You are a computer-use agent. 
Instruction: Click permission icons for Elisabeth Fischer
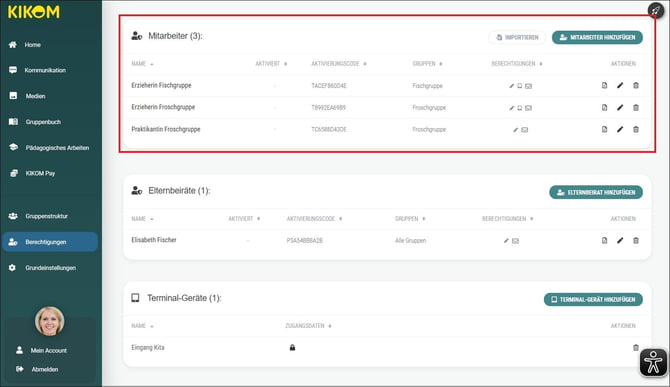(511, 241)
